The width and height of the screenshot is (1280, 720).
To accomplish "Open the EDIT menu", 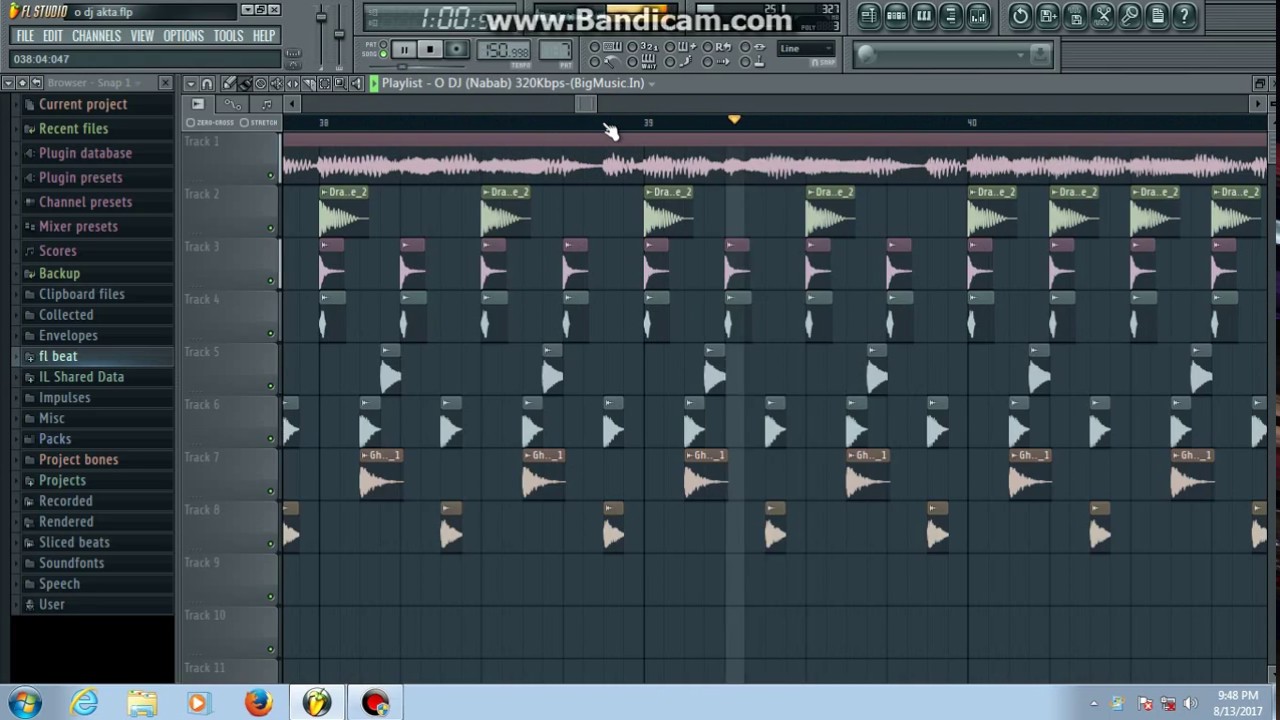I will [52, 36].
